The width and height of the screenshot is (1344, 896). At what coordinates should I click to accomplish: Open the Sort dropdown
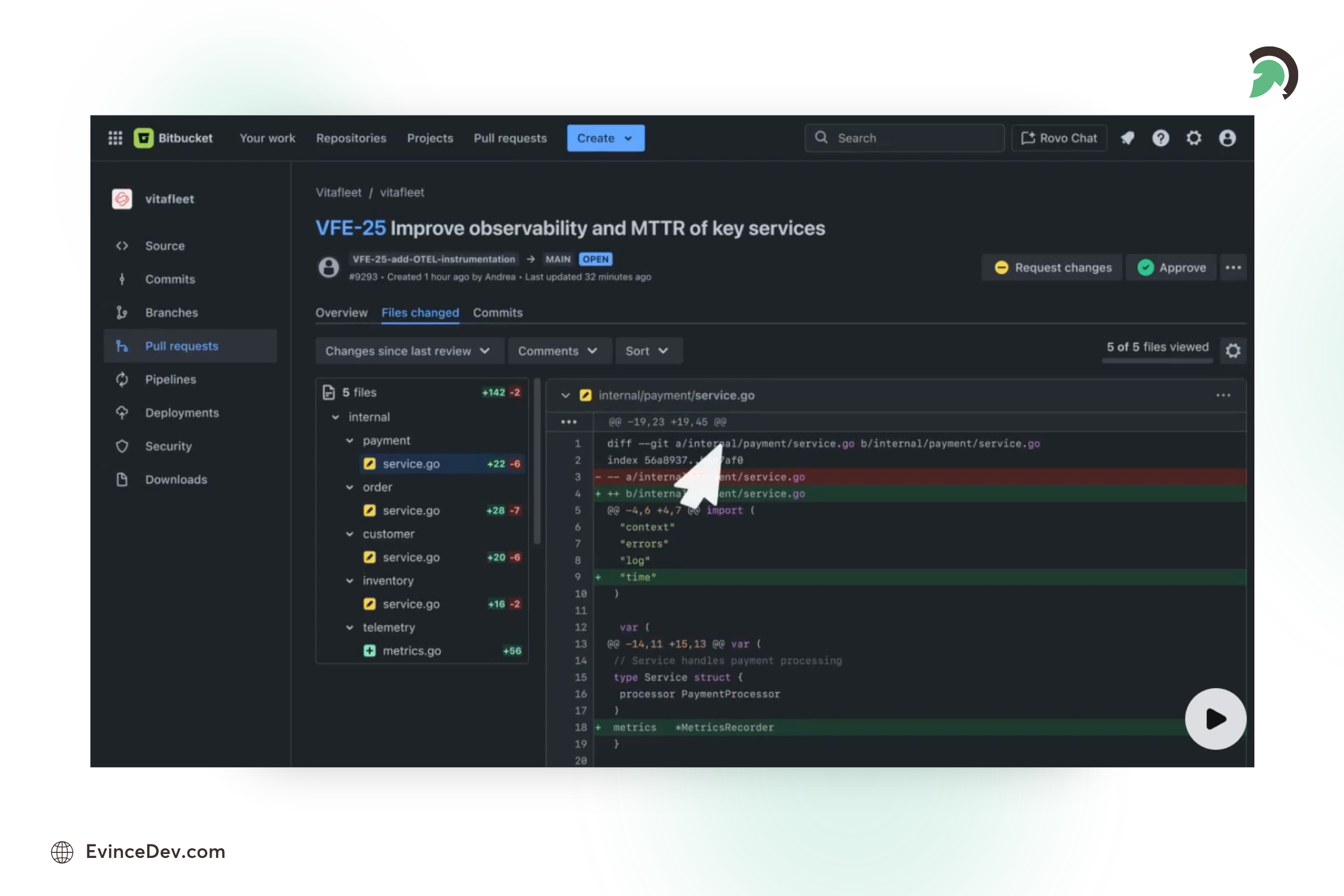point(648,351)
